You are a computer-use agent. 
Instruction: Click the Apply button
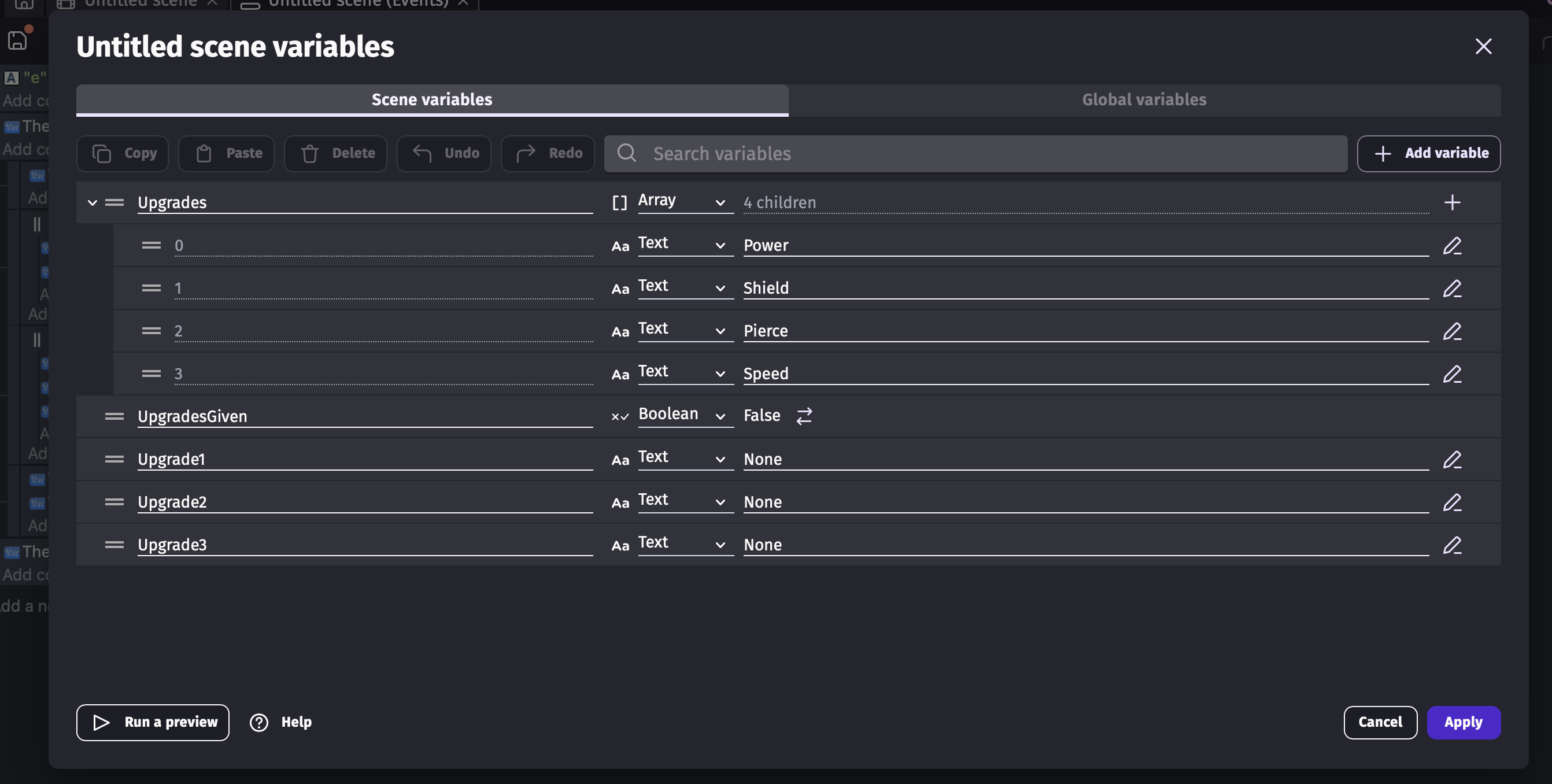[x=1463, y=722]
